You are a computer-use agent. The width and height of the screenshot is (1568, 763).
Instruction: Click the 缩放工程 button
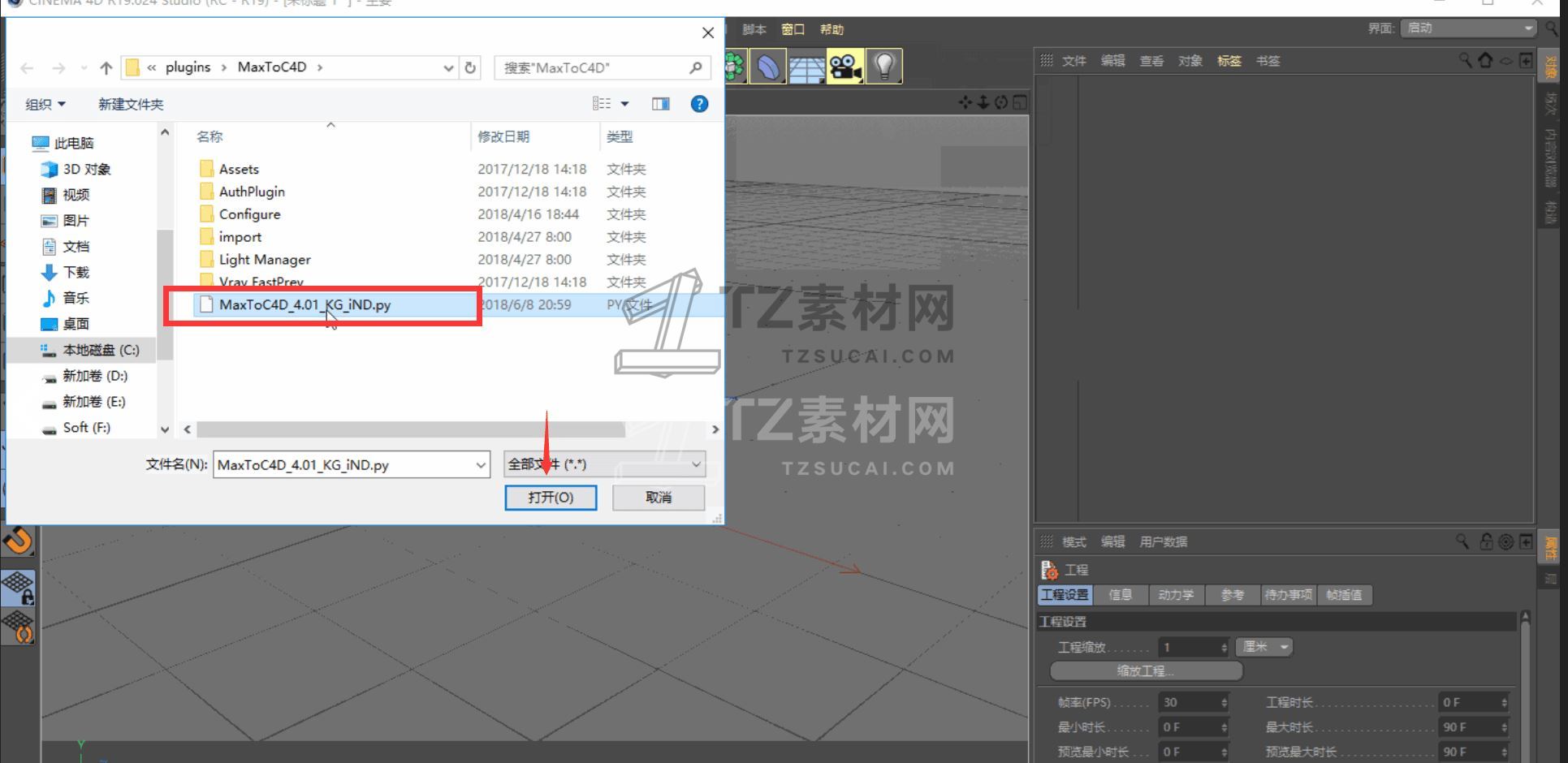pyautogui.click(x=1146, y=671)
